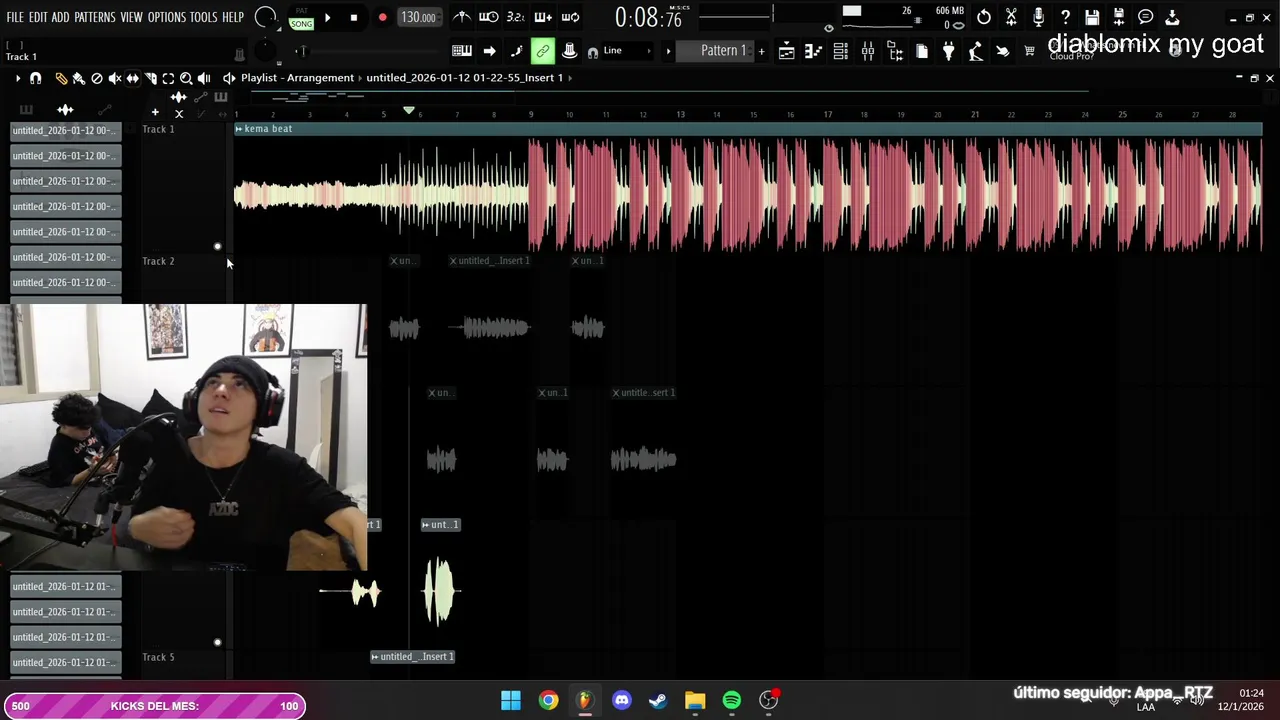
Task: Toggle the 3.2.1 recording countdown
Action: [x=516, y=17]
